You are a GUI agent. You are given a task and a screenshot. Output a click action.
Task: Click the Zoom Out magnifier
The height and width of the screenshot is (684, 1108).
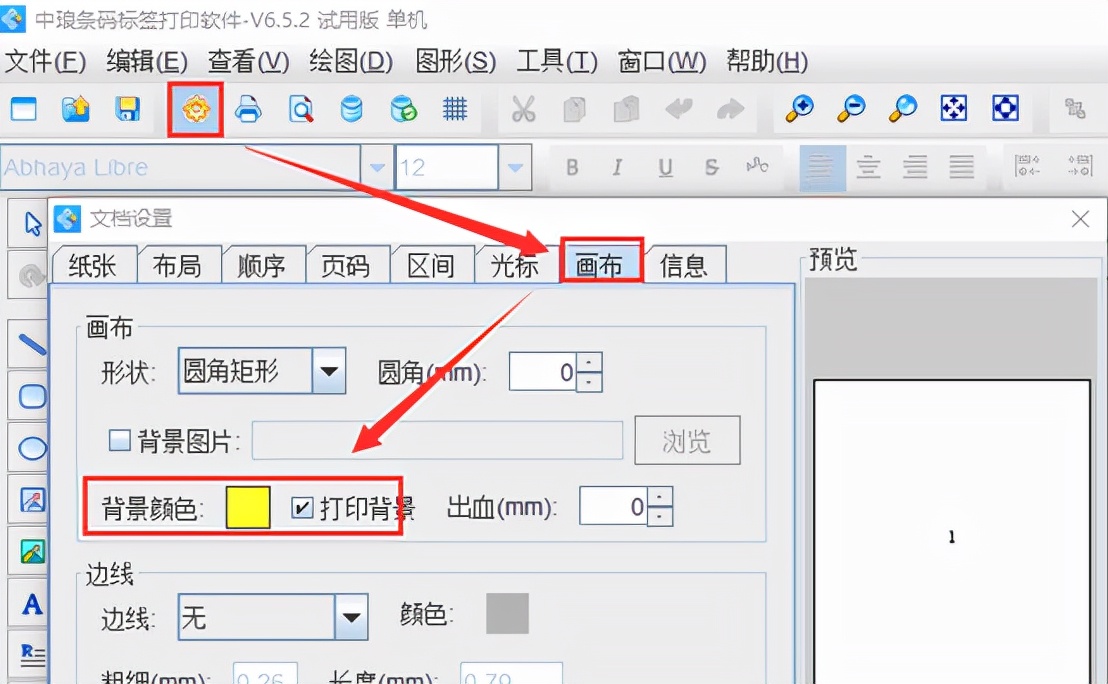(851, 109)
